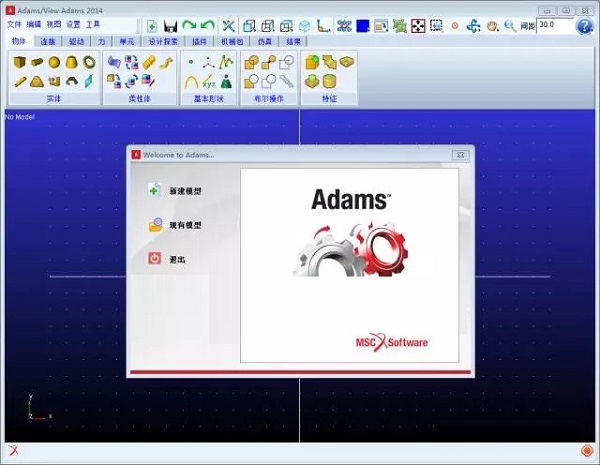Select the marker triad tool
600x465 pixels.
[209, 62]
